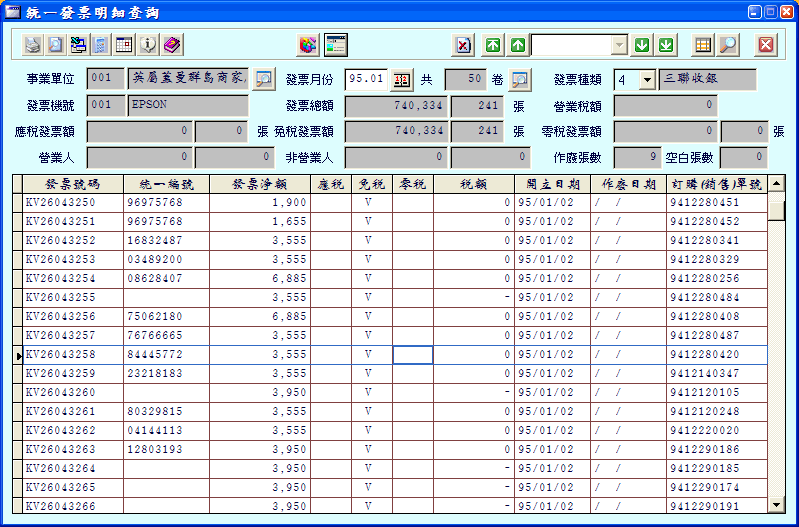Expand the toolbar record navigation dropdown

click(619, 45)
